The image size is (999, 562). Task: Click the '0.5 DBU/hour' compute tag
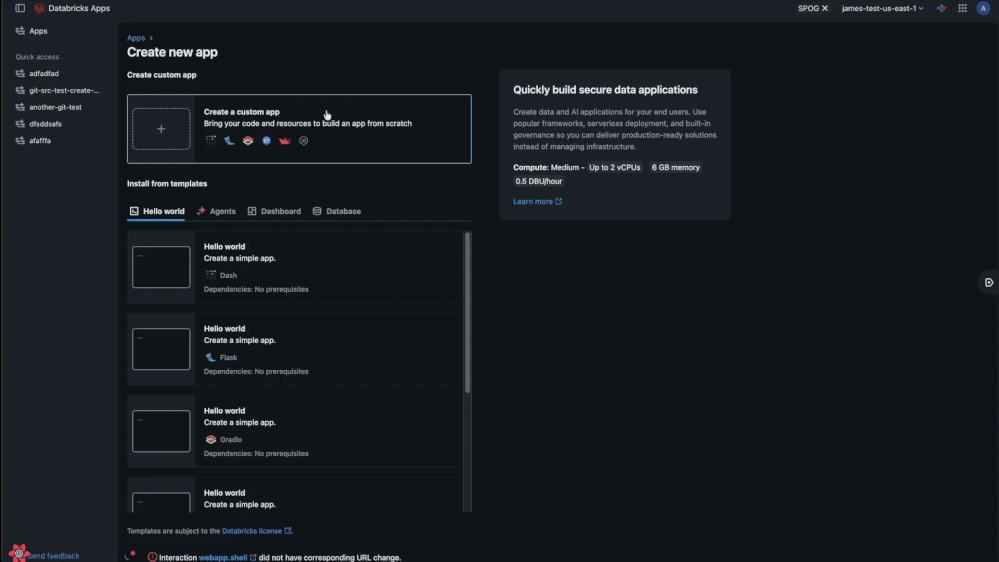coord(538,181)
